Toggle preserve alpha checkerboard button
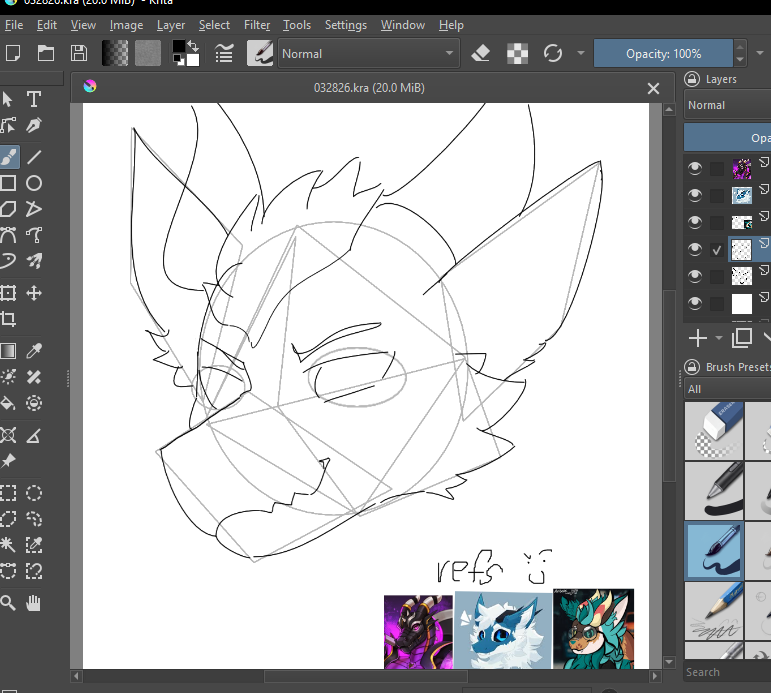The width and height of the screenshot is (771, 693). point(517,53)
